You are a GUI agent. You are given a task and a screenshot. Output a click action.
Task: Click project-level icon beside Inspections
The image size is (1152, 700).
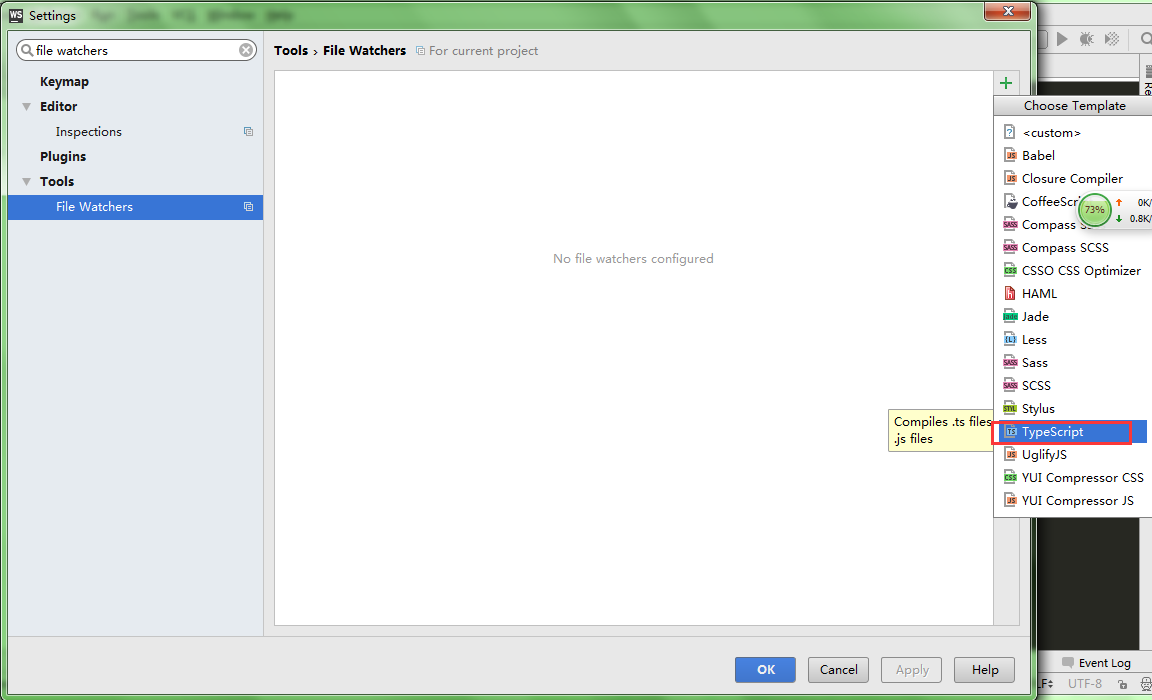pyautogui.click(x=248, y=131)
